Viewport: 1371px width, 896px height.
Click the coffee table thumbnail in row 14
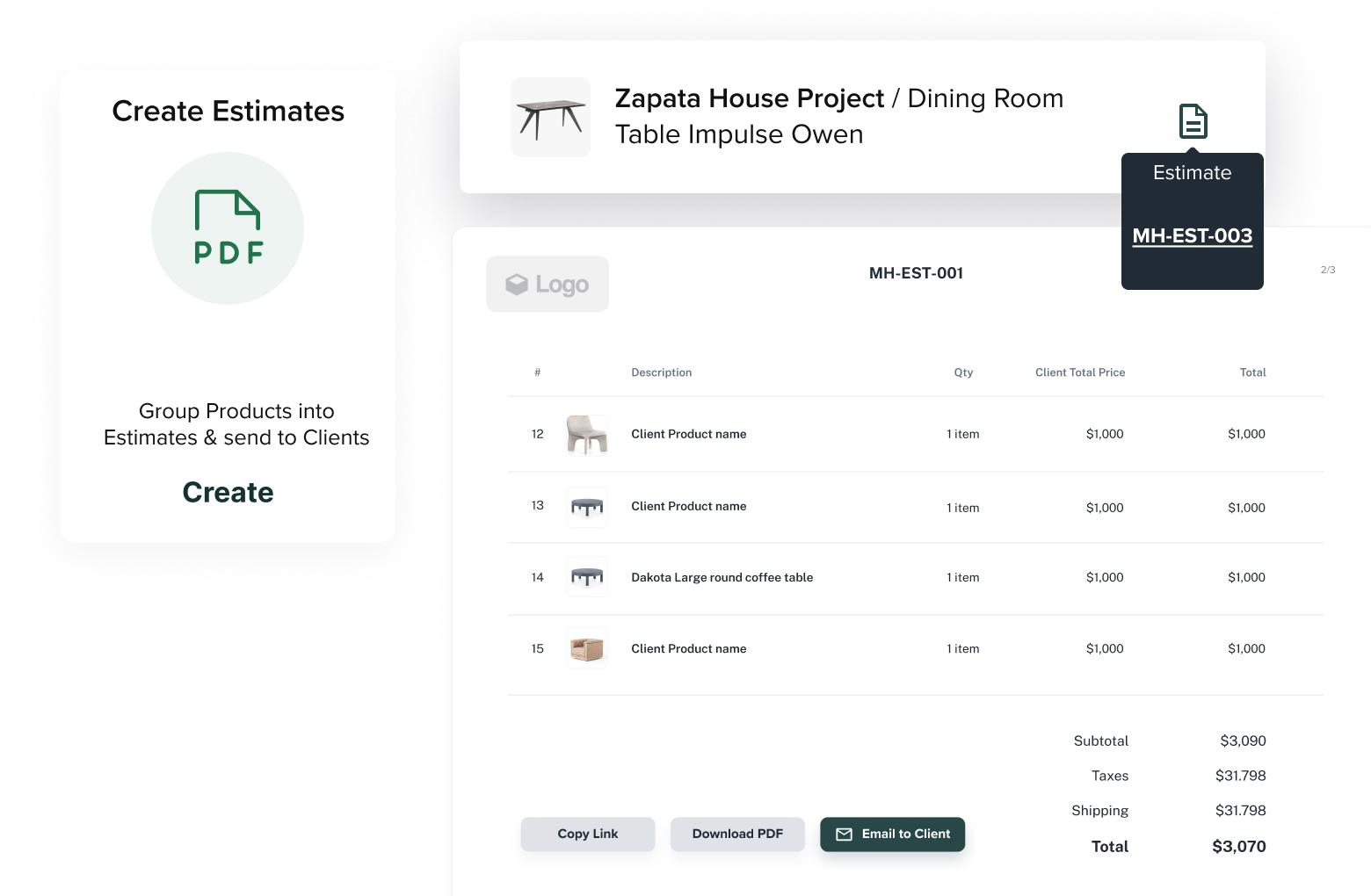point(586,577)
